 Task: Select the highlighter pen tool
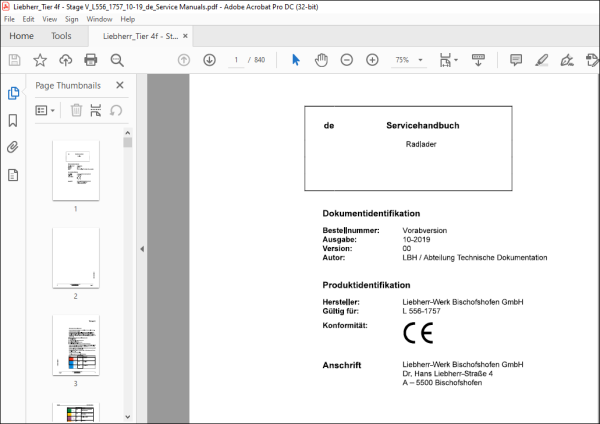coord(541,60)
